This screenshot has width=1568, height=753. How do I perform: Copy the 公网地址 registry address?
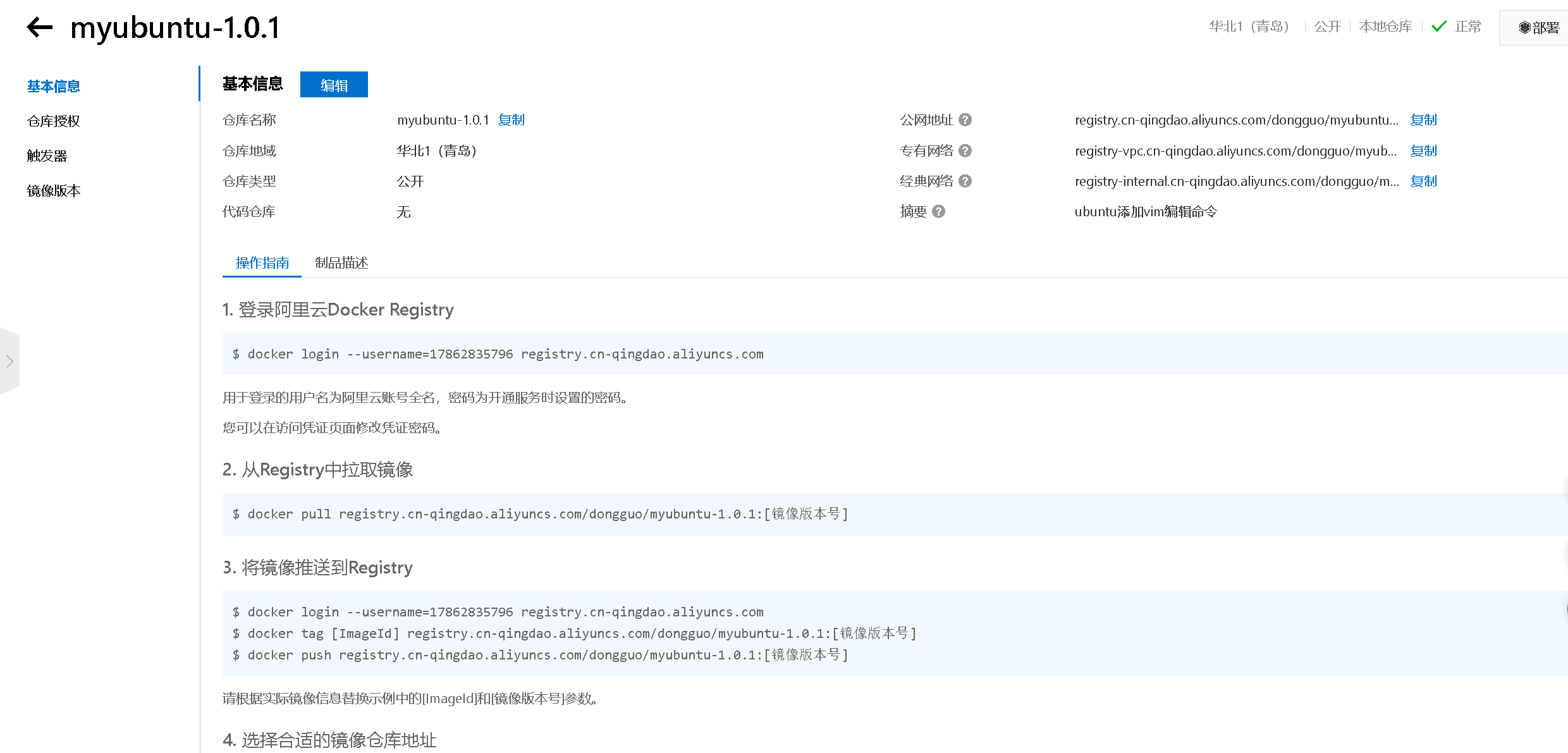pos(1423,119)
